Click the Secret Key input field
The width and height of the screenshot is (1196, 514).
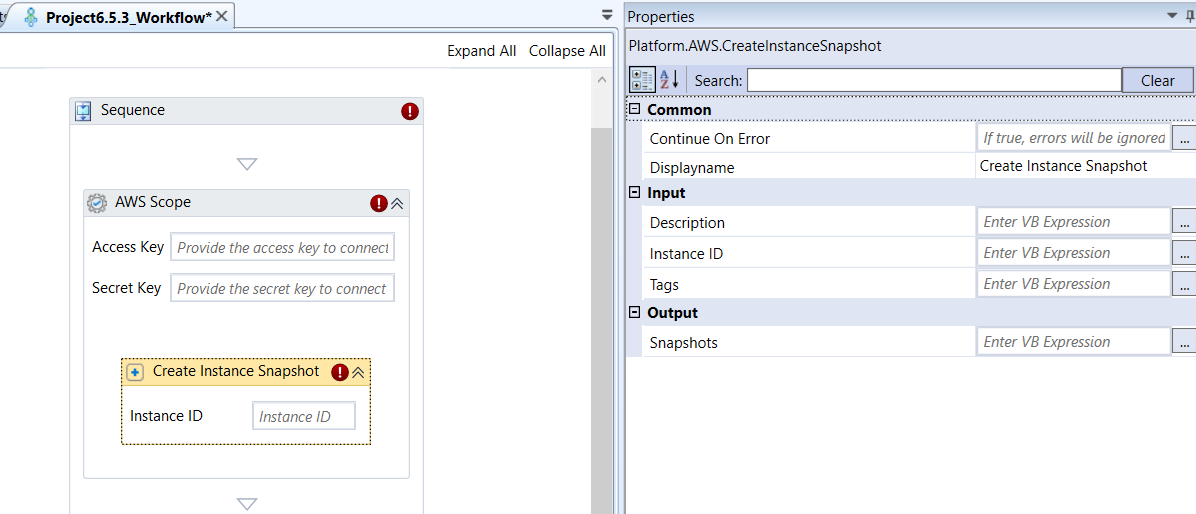click(x=282, y=289)
